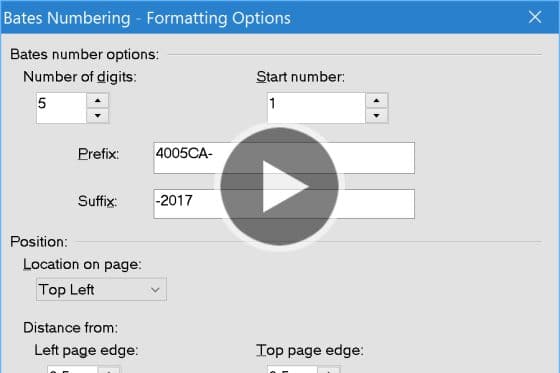Click the Top page edge label
The height and width of the screenshot is (373, 560).
(x=310, y=350)
